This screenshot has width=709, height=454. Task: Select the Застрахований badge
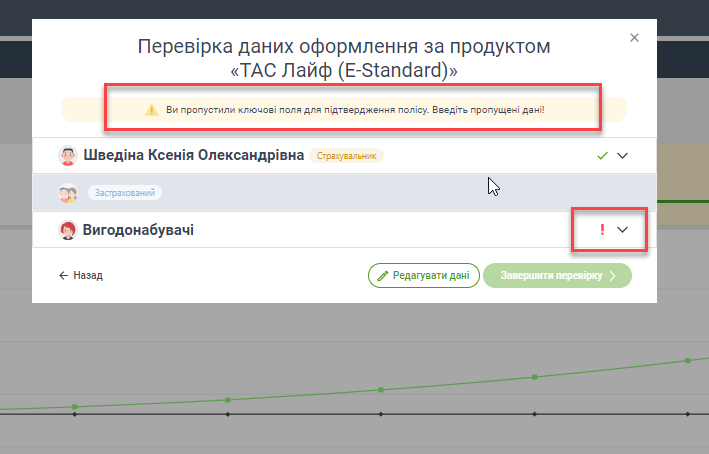click(x=124, y=193)
